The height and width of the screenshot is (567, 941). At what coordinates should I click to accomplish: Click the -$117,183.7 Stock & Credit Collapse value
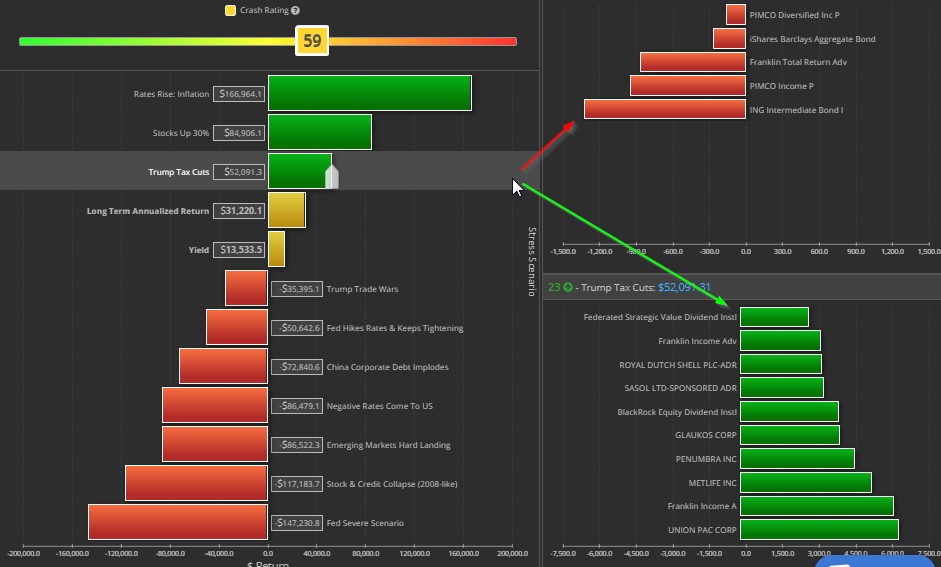pyautogui.click(x=296, y=484)
